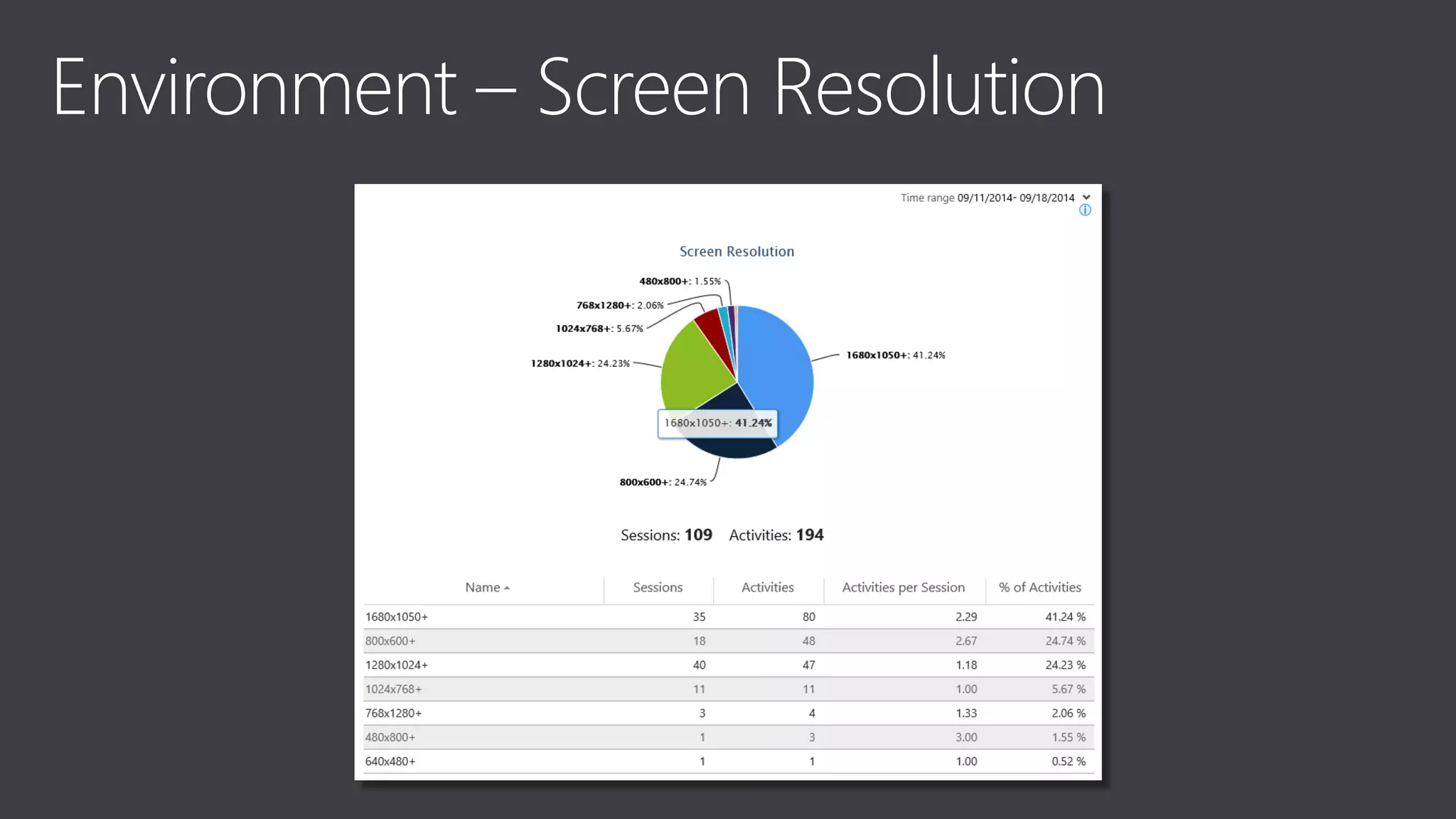Sort by % of Activities header
This screenshot has height=819, width=1456.
1040,587
